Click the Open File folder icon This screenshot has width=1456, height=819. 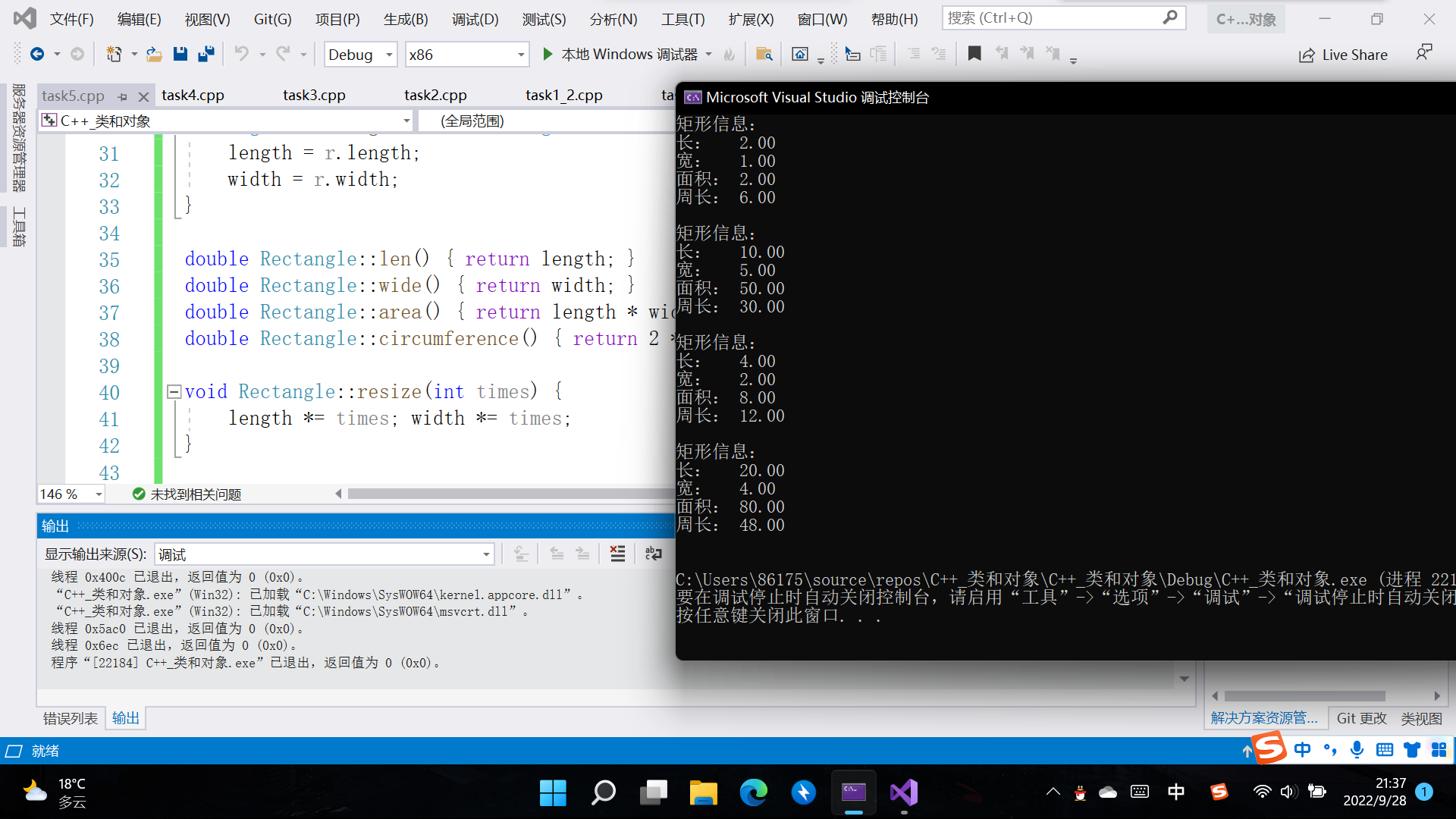[154, 54]
